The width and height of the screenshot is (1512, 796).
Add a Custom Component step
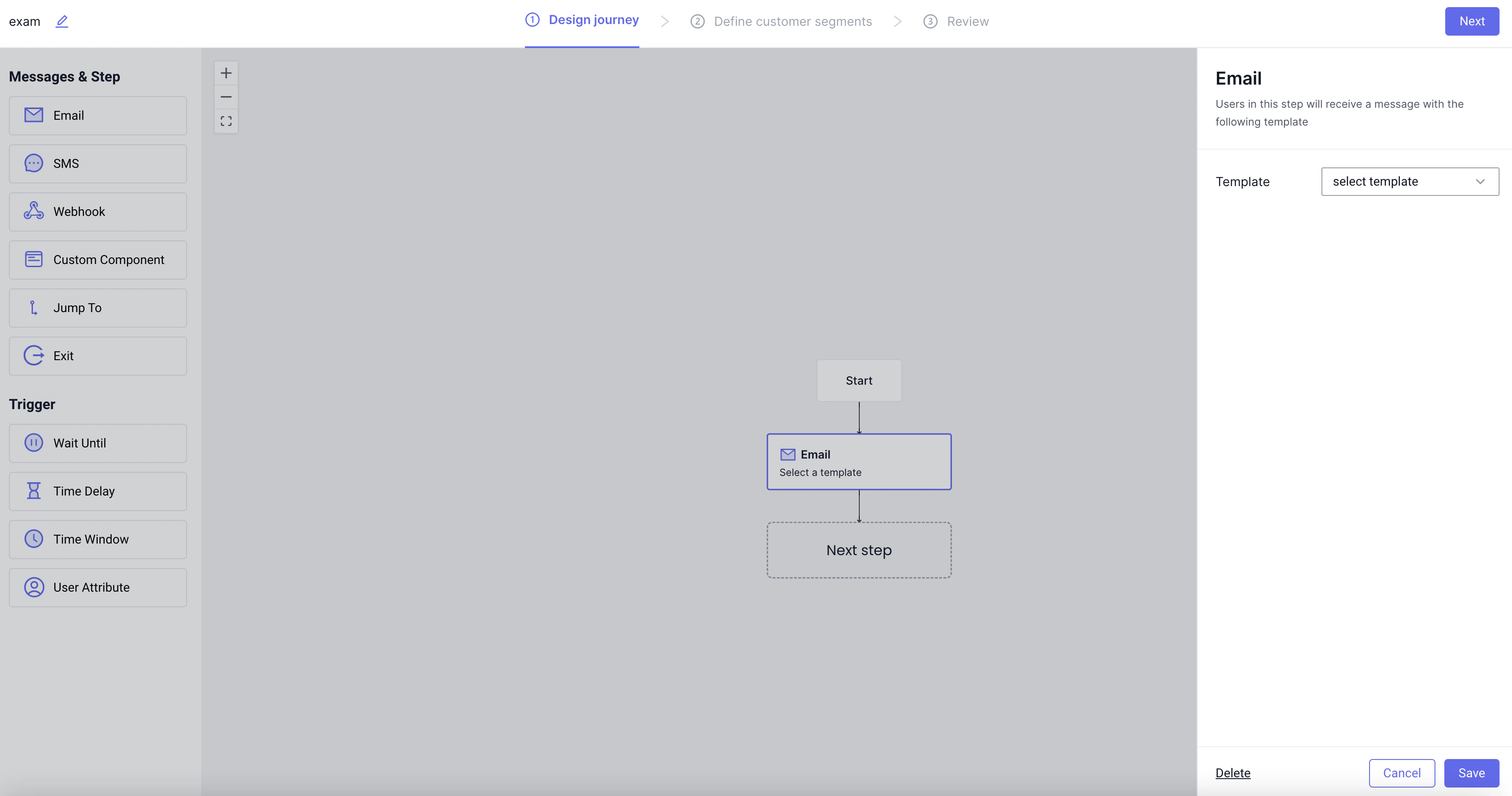[98, 260]
